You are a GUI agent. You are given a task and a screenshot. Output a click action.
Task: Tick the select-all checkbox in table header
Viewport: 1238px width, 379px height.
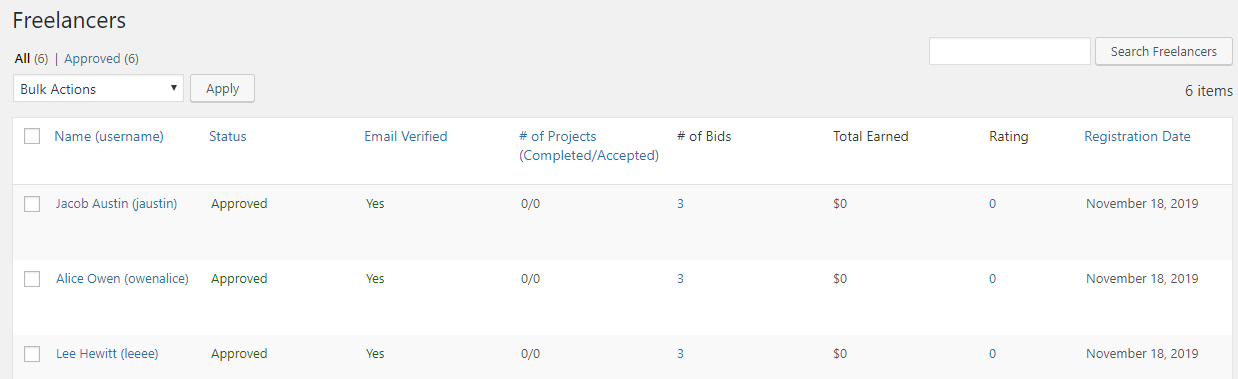(32, 136)
